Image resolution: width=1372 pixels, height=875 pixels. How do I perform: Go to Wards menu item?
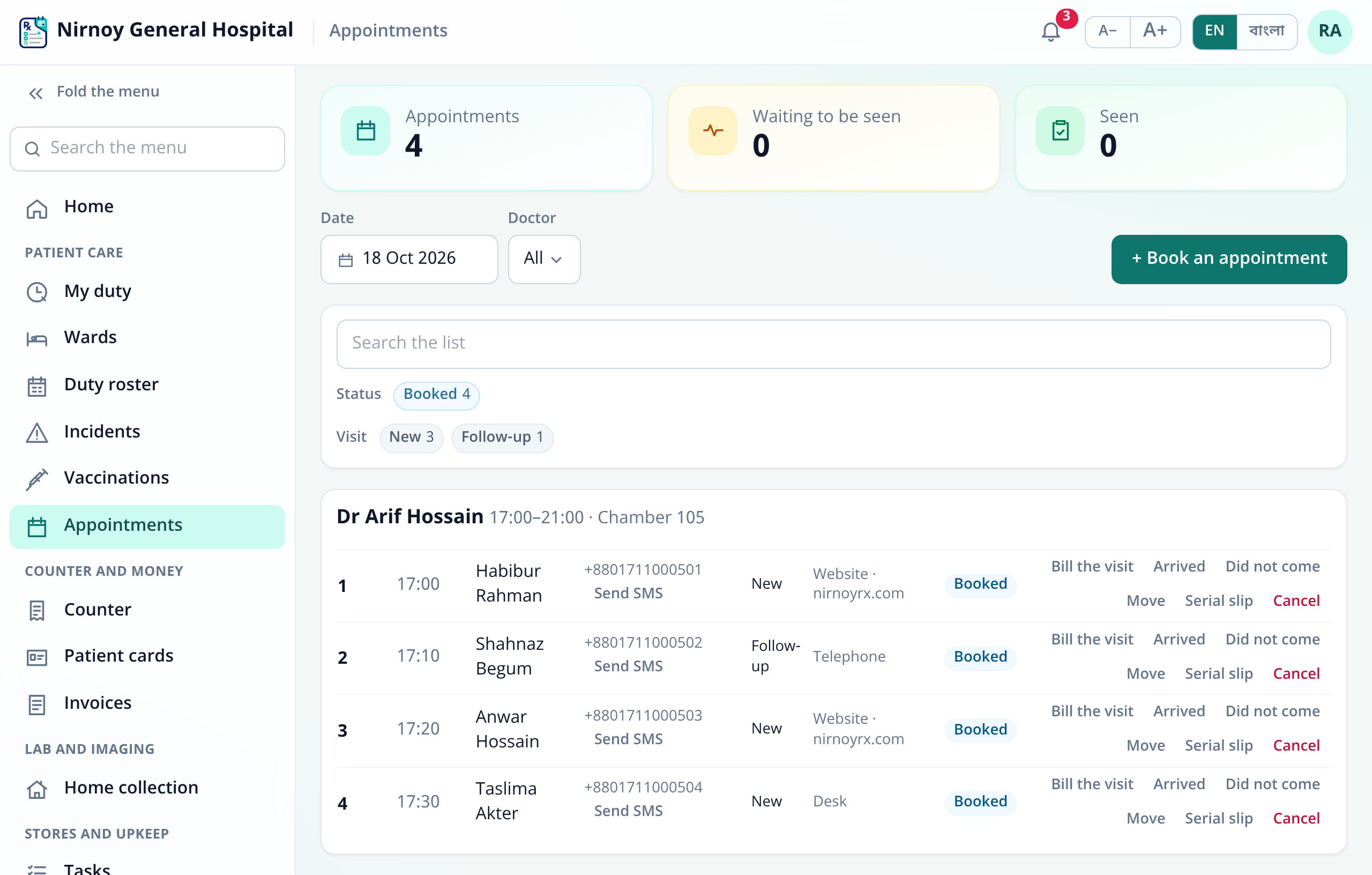click(x=147, y=339)
